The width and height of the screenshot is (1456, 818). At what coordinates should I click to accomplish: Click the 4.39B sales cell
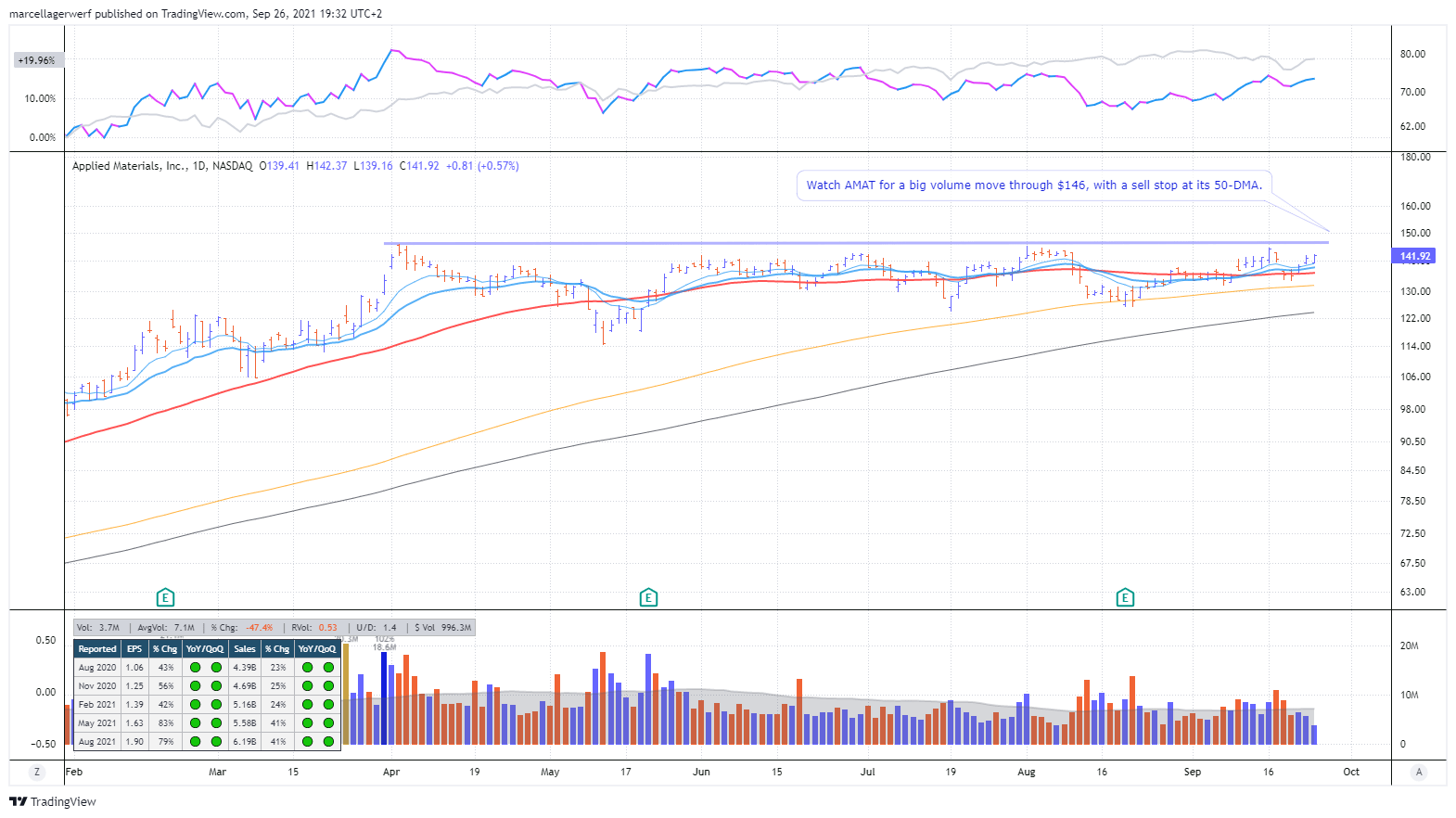click(x=245, y=668)
